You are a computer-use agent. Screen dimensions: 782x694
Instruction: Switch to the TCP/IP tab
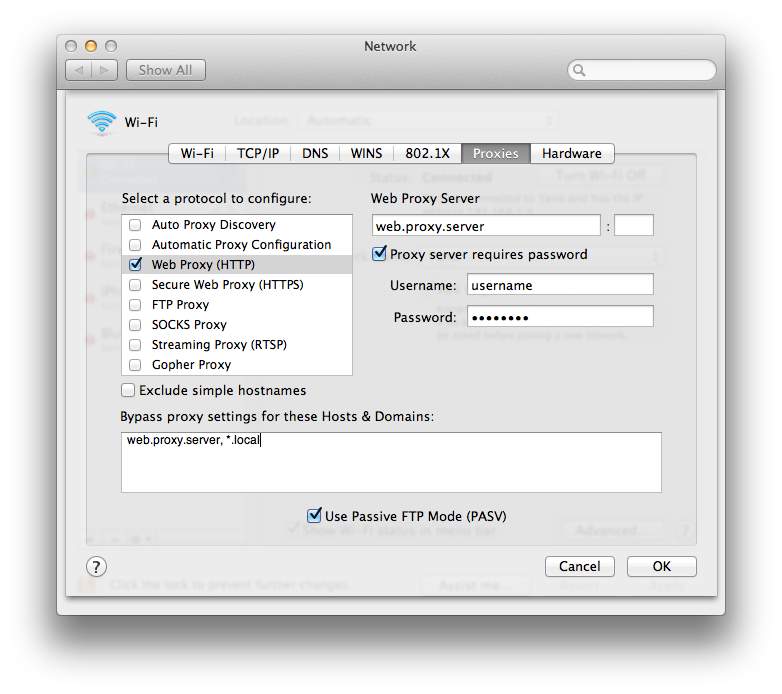tap(258, 153)
